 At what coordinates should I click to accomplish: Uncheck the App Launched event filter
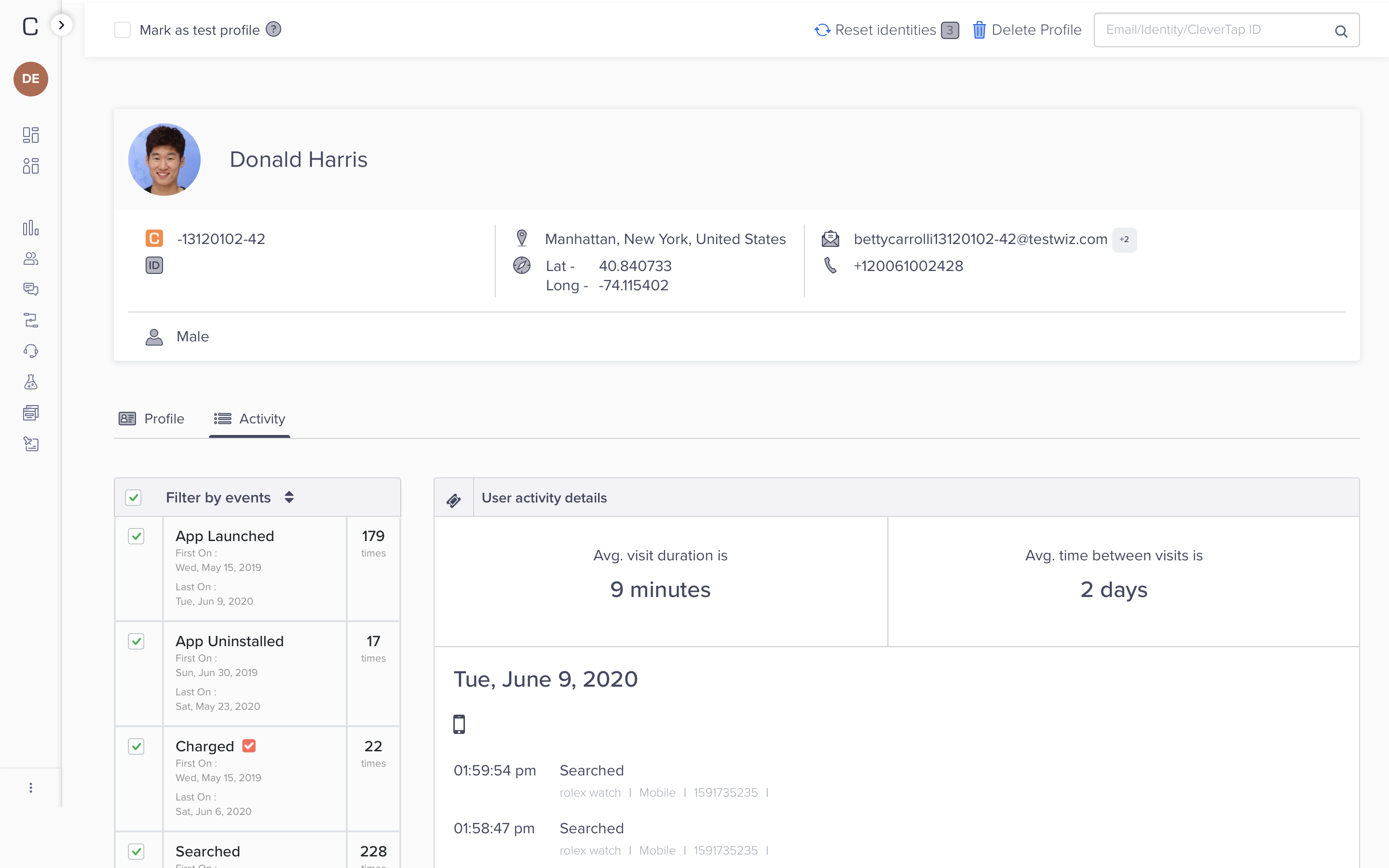pos(136,536)
